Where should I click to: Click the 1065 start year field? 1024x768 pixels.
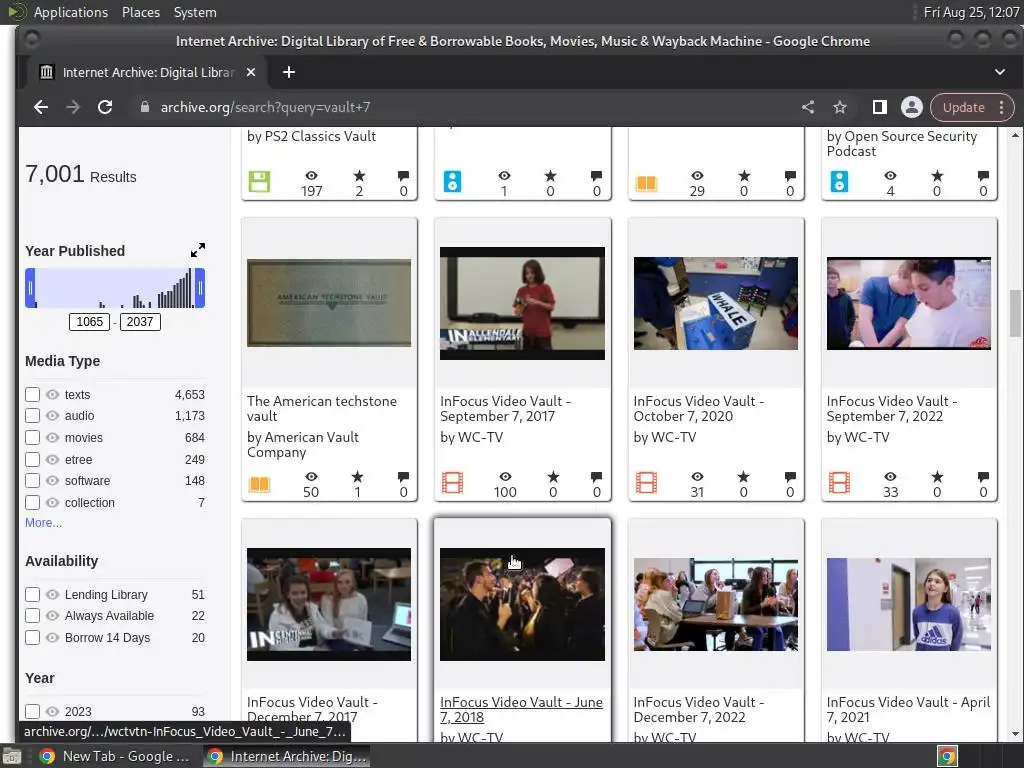tap(89, 321)
